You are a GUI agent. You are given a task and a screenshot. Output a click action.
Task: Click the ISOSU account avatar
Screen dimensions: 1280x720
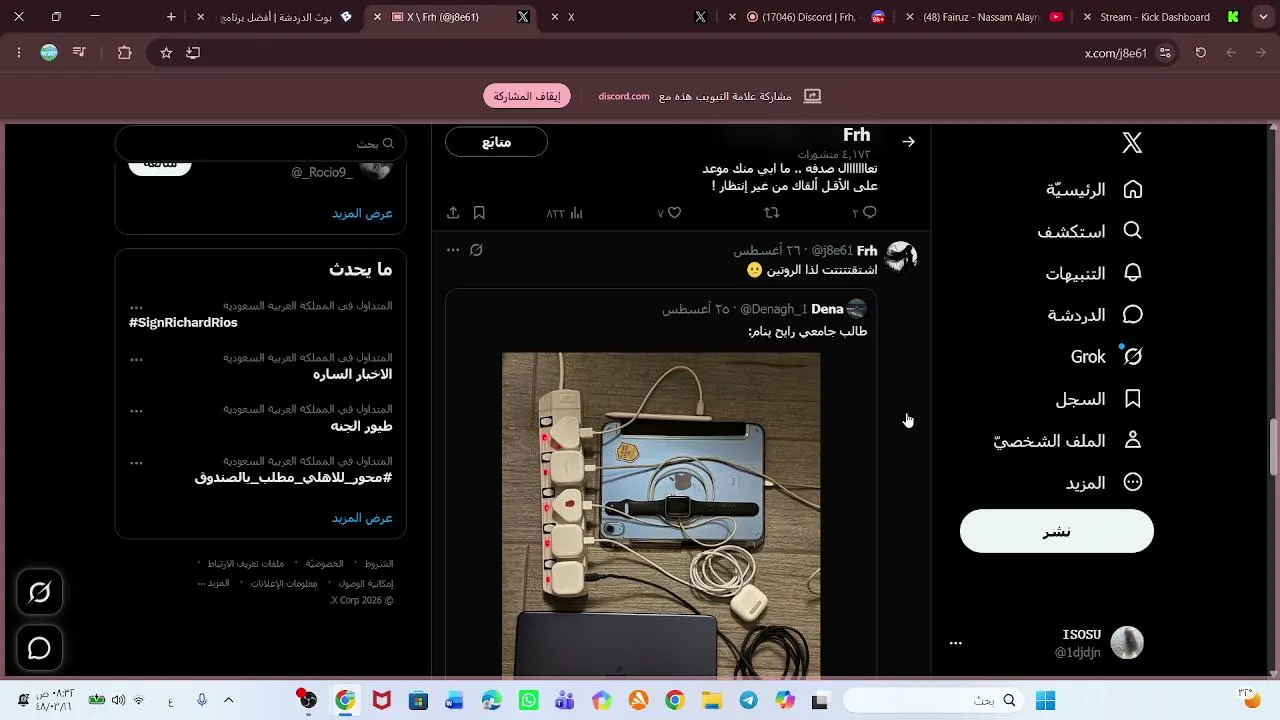1127,643
